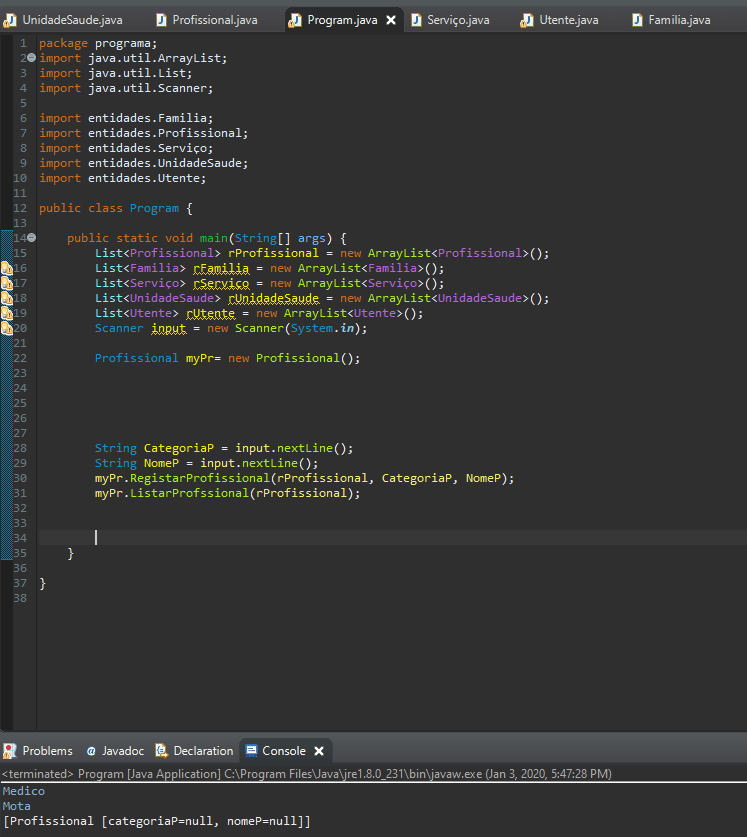The height and width of the screenshot is (837, 747).
Task: Open the Profissional.java editor tab
Action: [207, 20]
